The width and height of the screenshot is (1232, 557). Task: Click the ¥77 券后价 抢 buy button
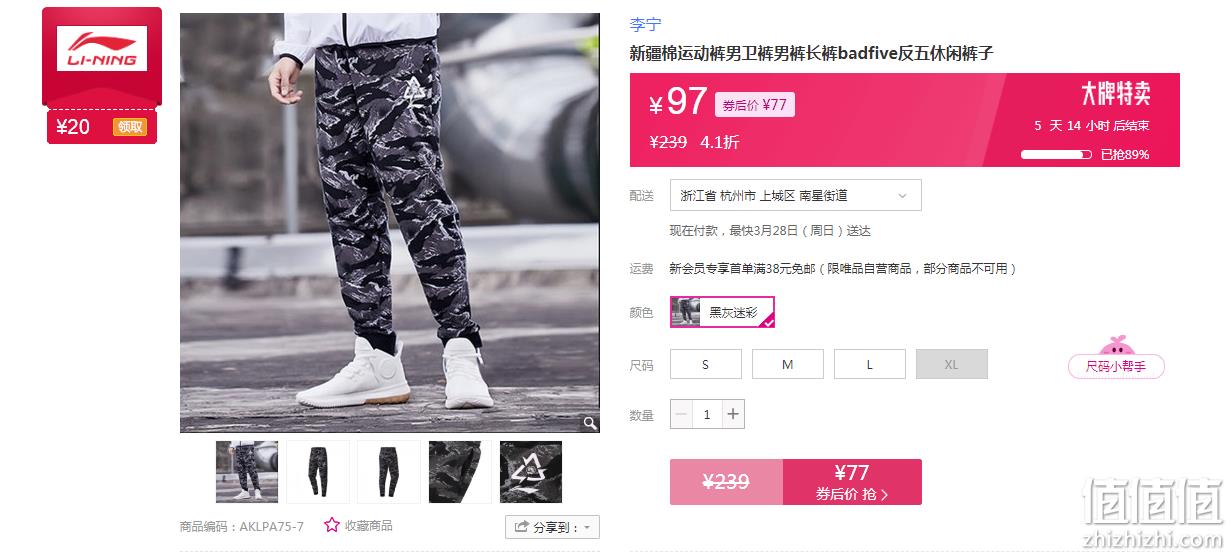point(852,482)
